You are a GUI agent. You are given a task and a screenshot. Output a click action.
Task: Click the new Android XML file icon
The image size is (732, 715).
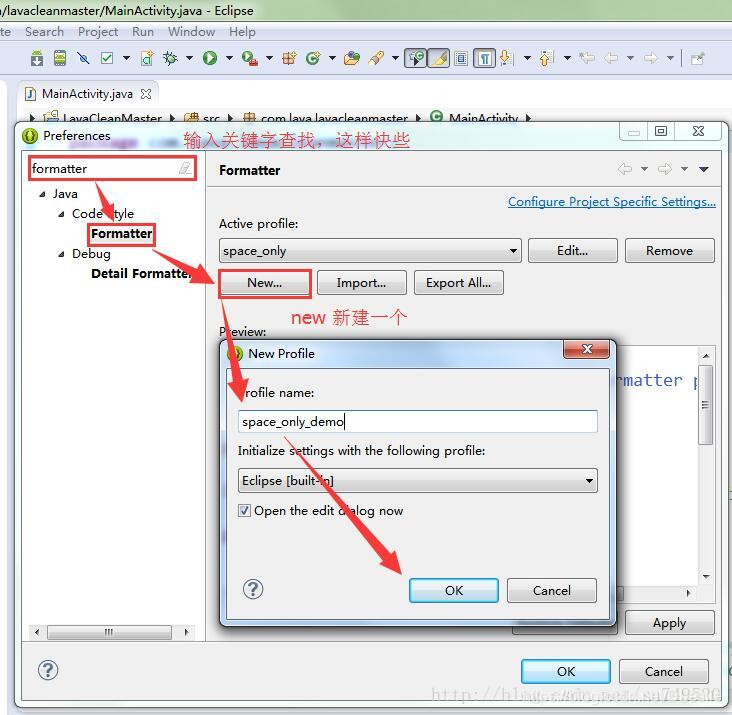click(x=147, y=58)
